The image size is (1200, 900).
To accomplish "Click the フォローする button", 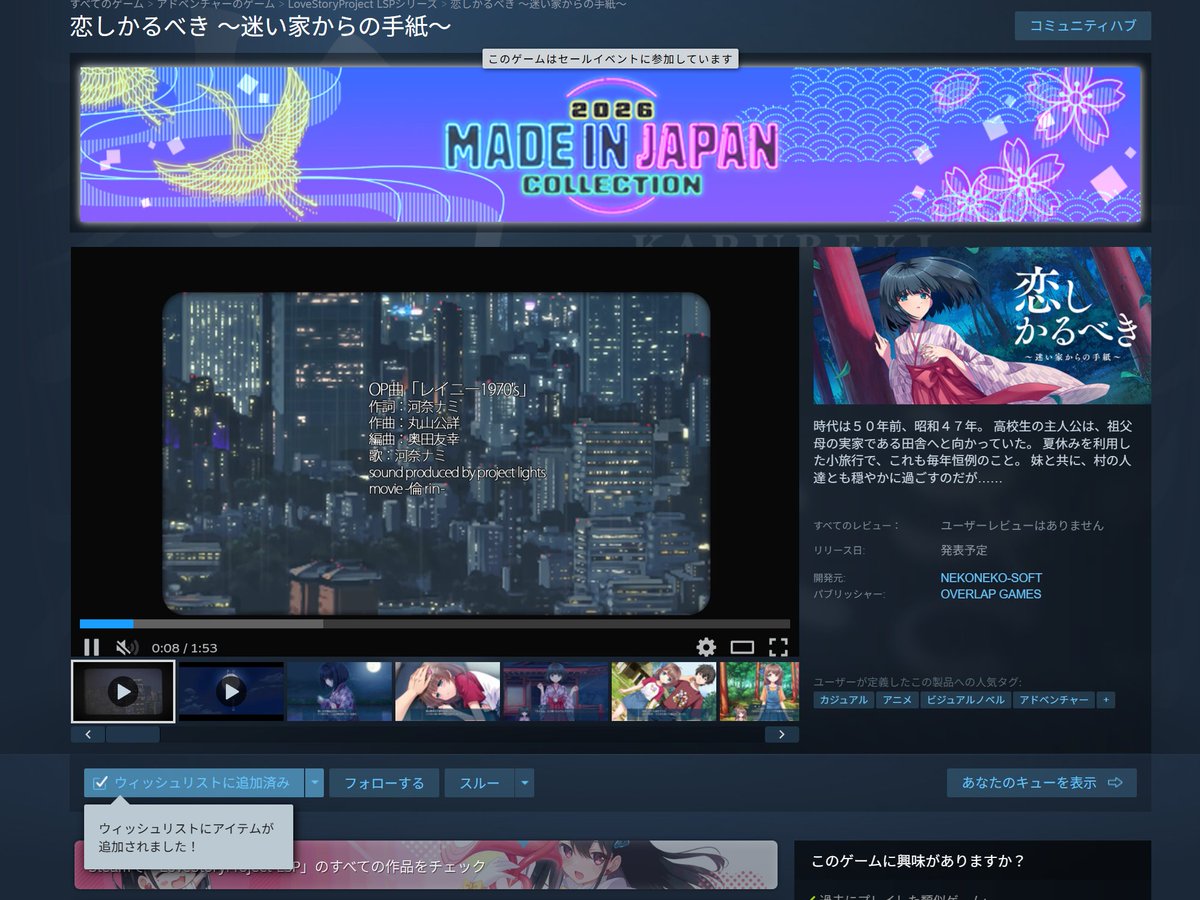I will [384, 783].
